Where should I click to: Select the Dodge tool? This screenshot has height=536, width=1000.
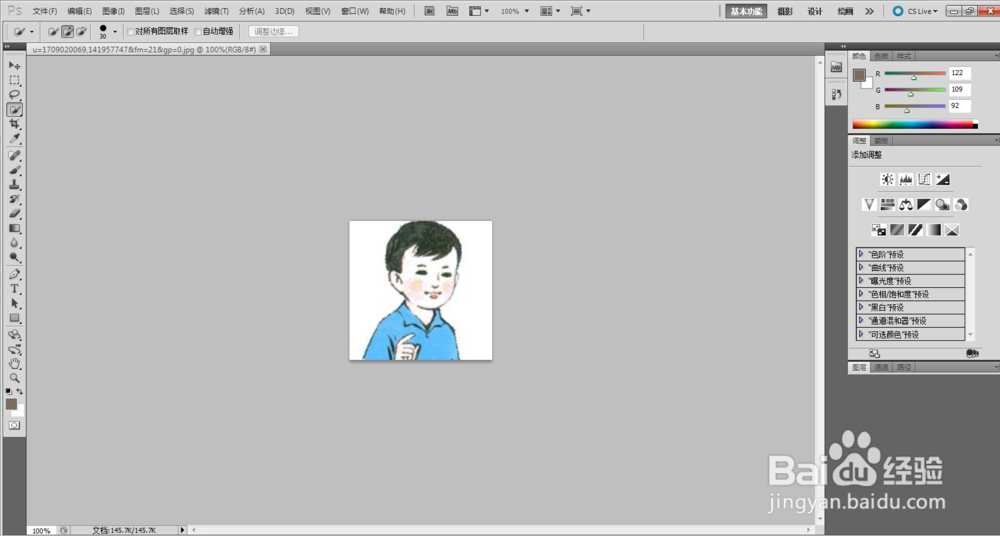pyautogui.click(x=14, y=258)
